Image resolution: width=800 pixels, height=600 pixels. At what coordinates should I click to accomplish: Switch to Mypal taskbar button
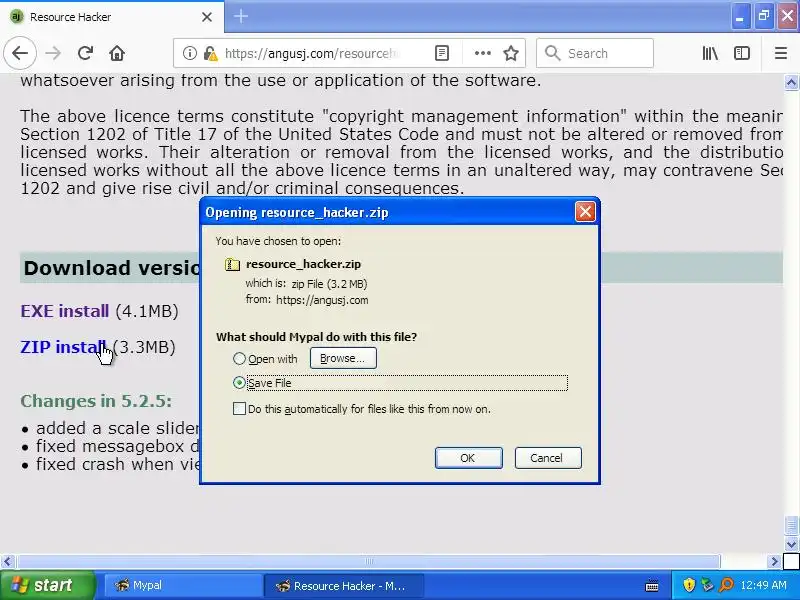(183, 585)
